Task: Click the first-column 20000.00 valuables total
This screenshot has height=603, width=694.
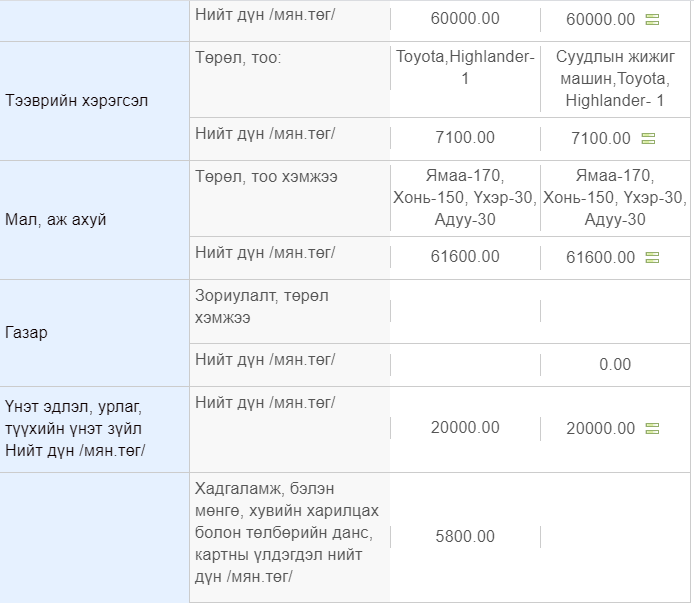Action: tap(465, 428)
